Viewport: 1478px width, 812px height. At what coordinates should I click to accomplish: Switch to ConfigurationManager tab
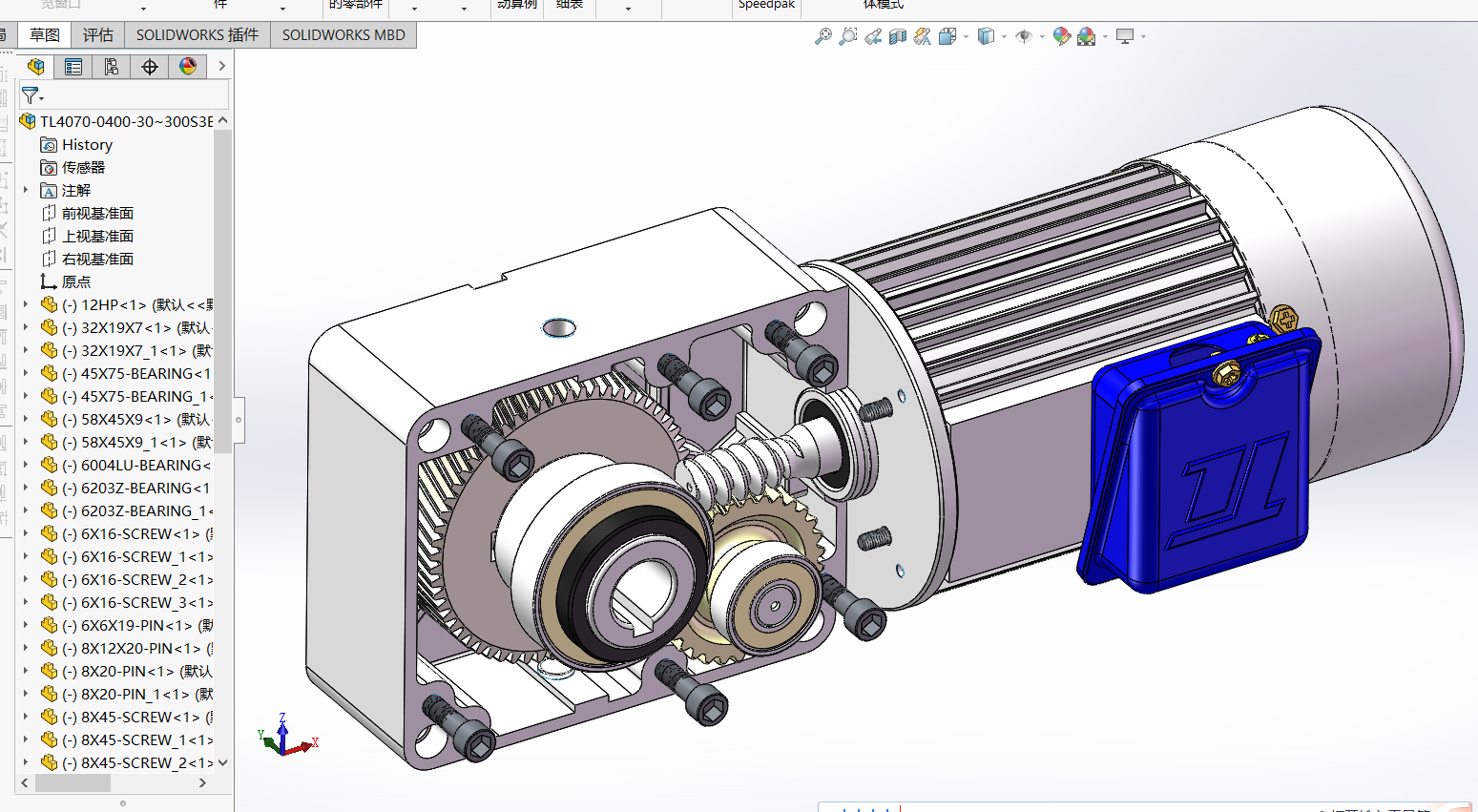(112, 67)
